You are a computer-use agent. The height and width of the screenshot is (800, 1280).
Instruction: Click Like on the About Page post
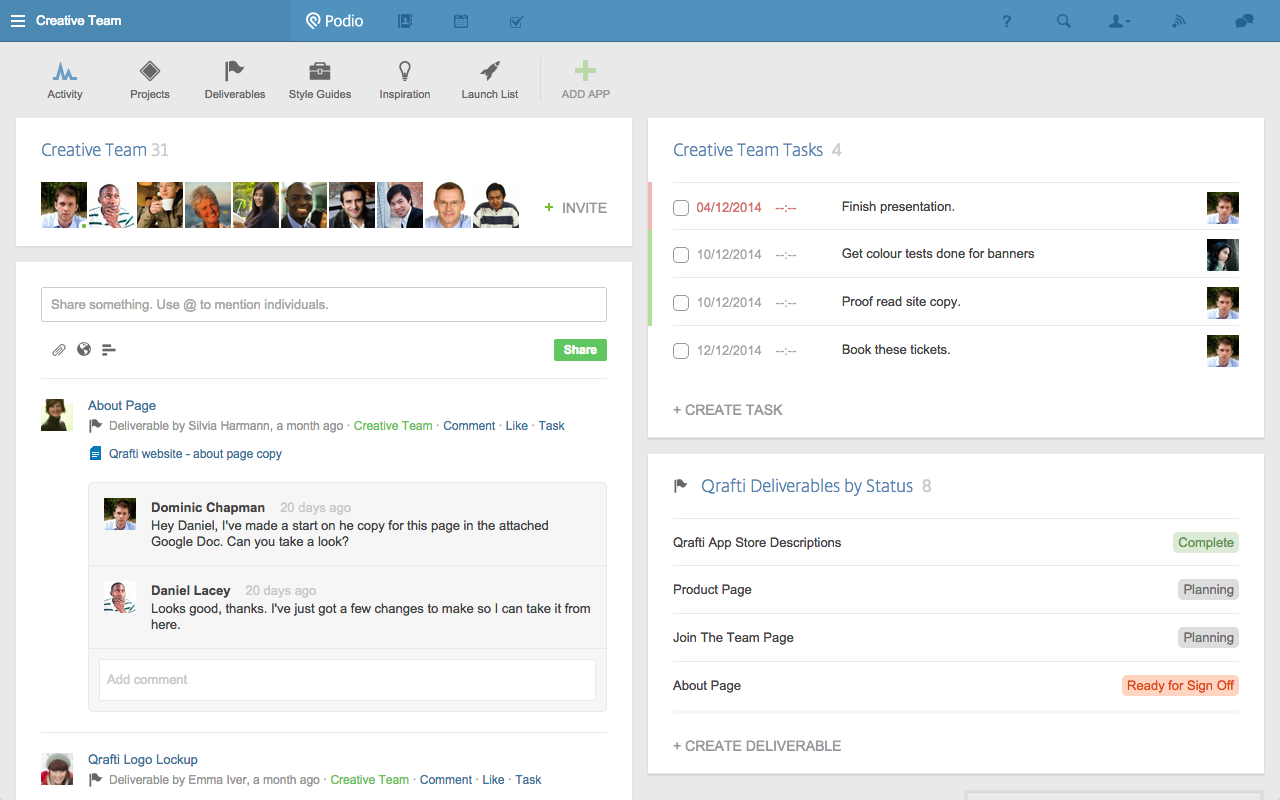click(x=517, y=426)
